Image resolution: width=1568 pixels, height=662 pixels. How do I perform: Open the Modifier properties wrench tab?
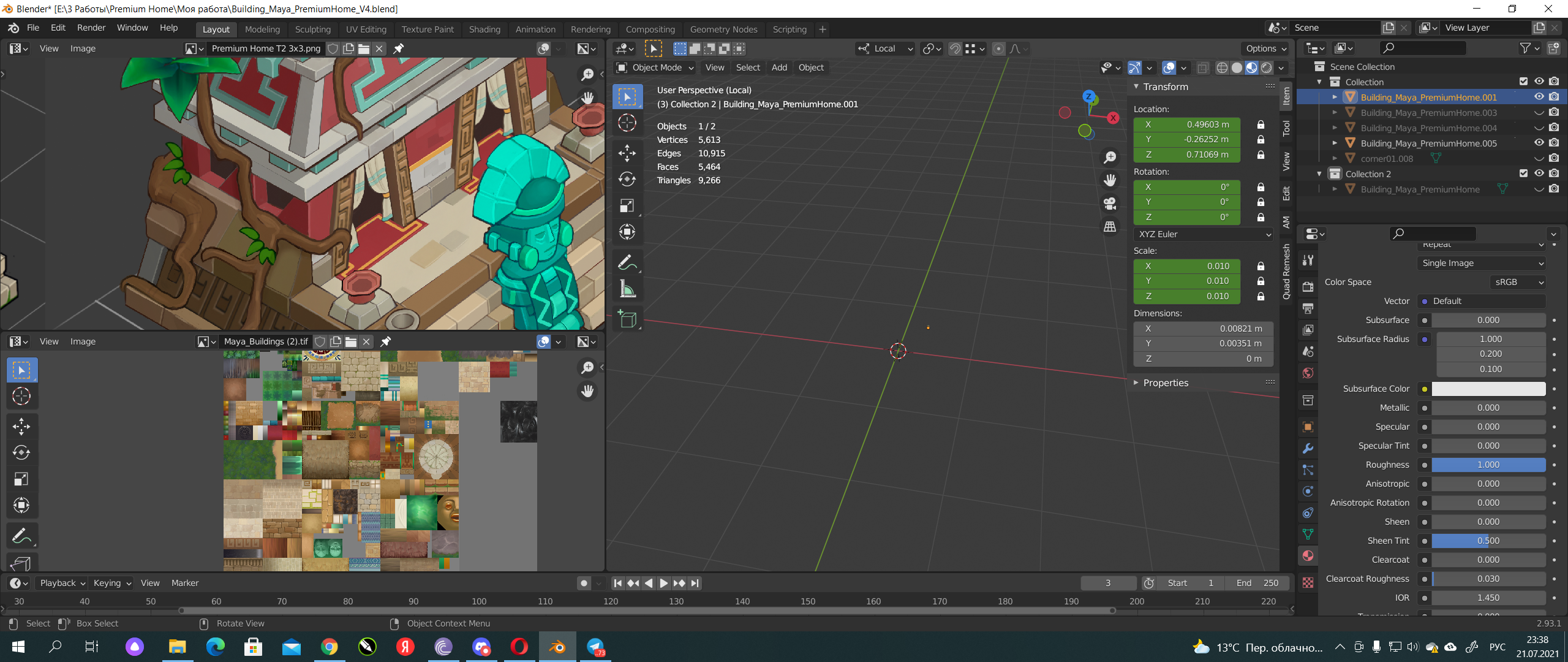(x=1308, y=449)
